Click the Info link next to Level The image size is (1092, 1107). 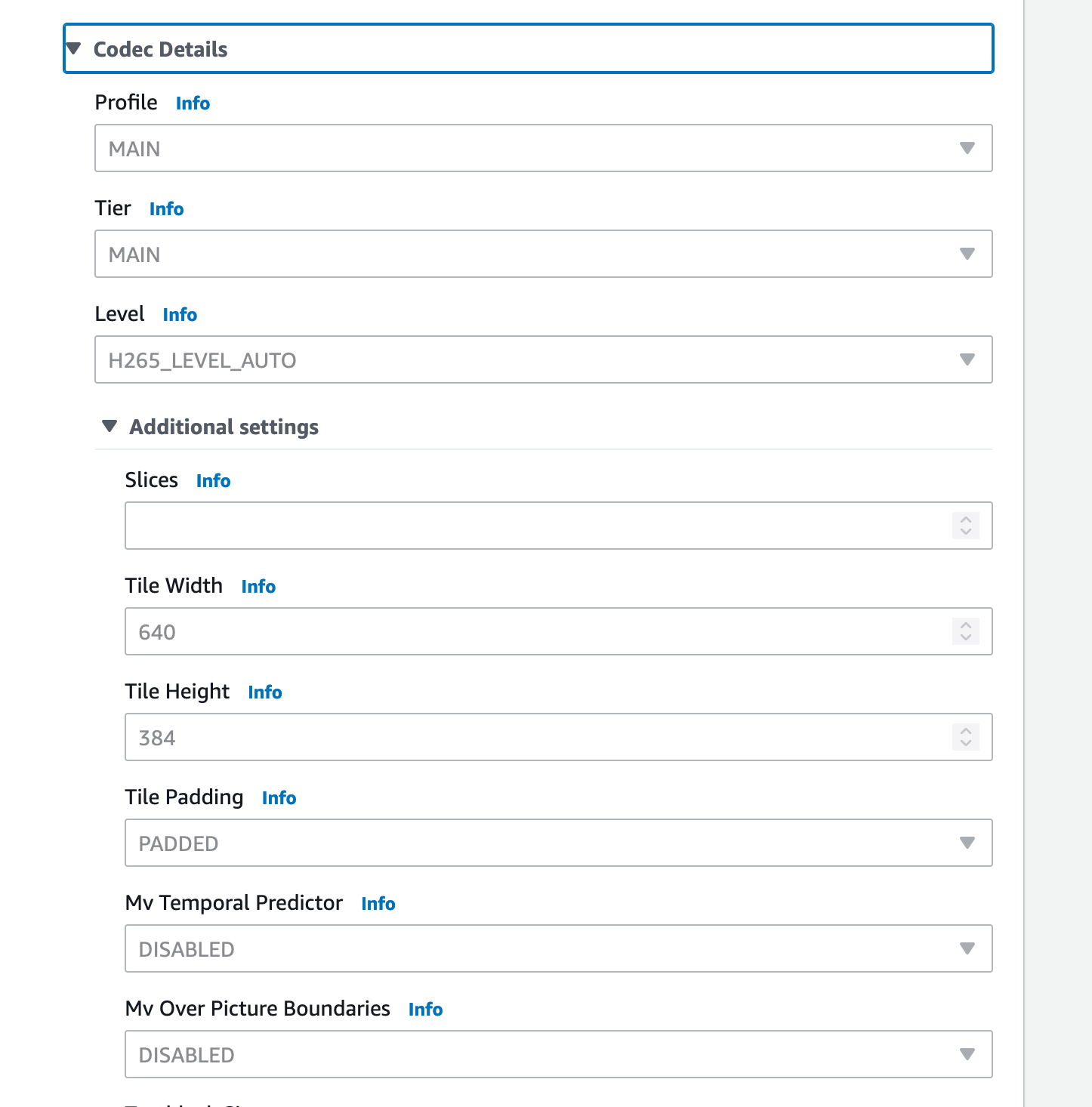(180, 315)
